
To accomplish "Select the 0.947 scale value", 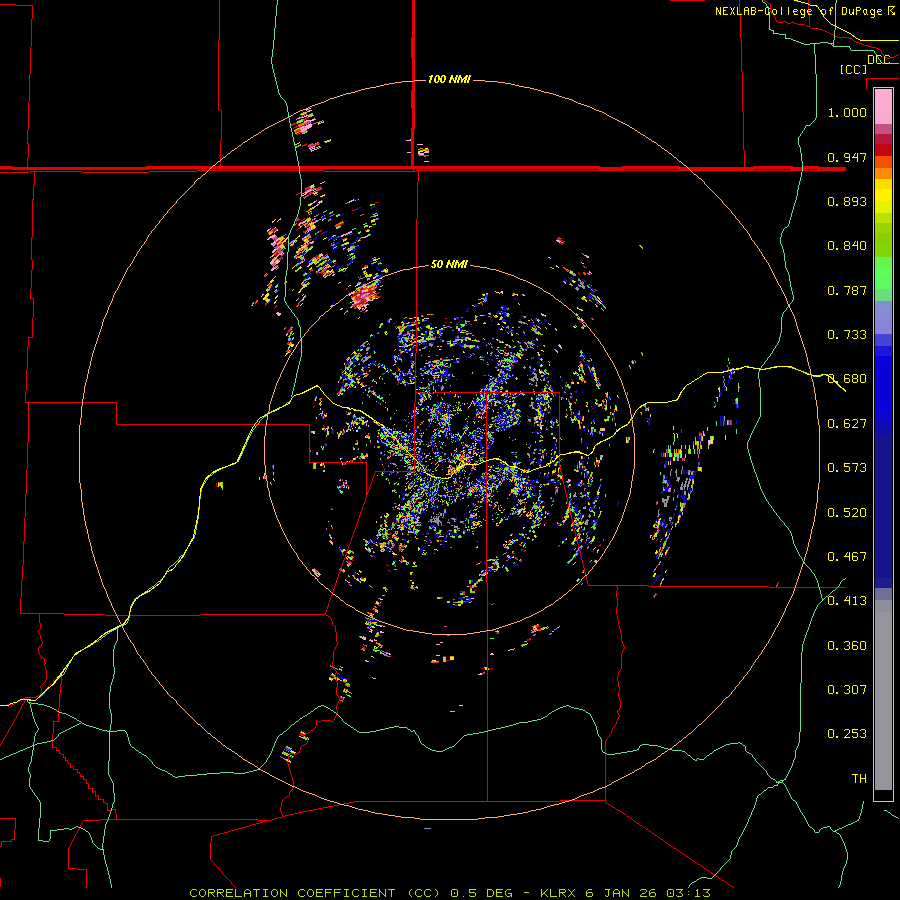I will pyautogui.click(x=847, y=157).
